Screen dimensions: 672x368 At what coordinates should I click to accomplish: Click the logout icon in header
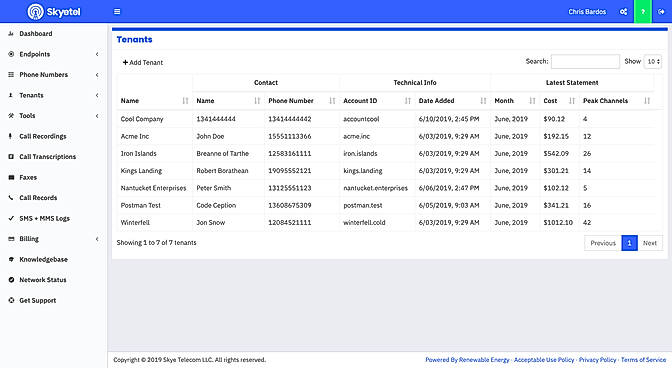coord(661,12)
